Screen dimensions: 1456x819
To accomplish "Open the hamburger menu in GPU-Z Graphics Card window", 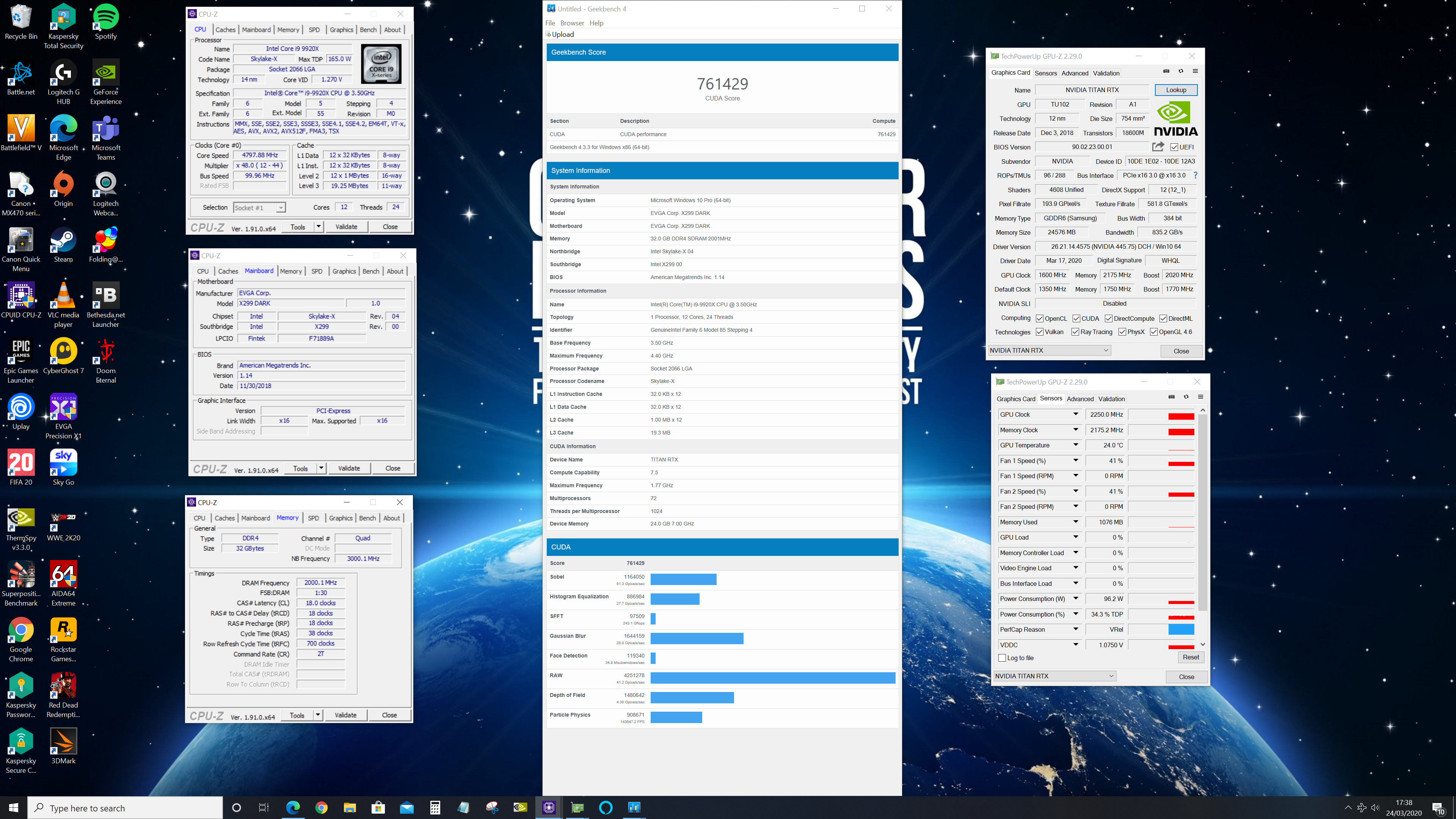I will pyautogui.click(x=1196, y=71).
